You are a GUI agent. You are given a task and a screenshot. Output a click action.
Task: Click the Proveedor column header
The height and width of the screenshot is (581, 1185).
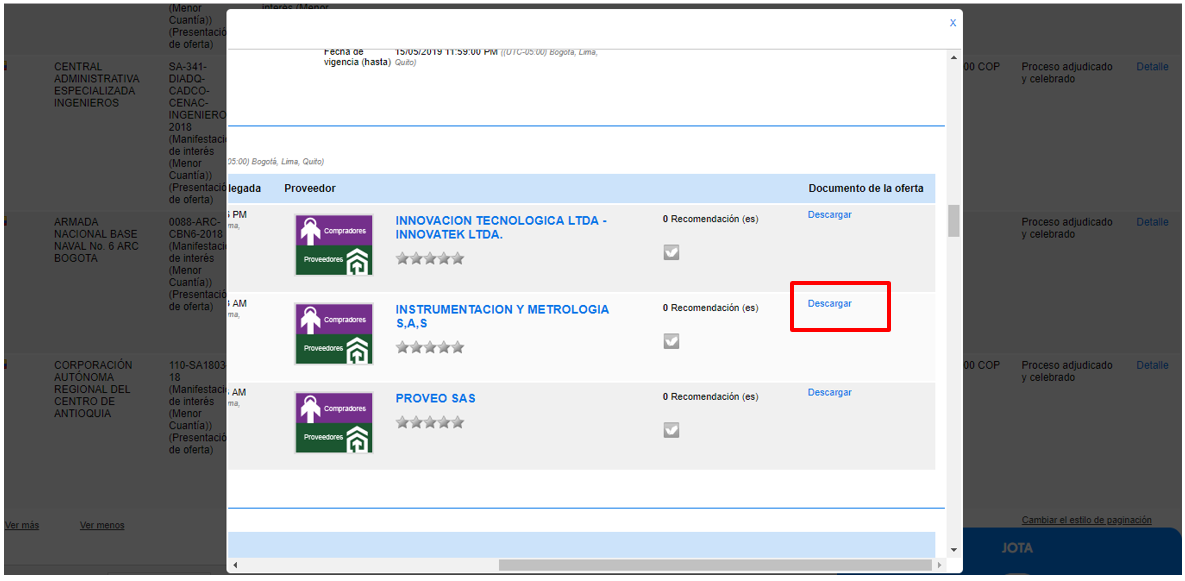coord(310,188)
